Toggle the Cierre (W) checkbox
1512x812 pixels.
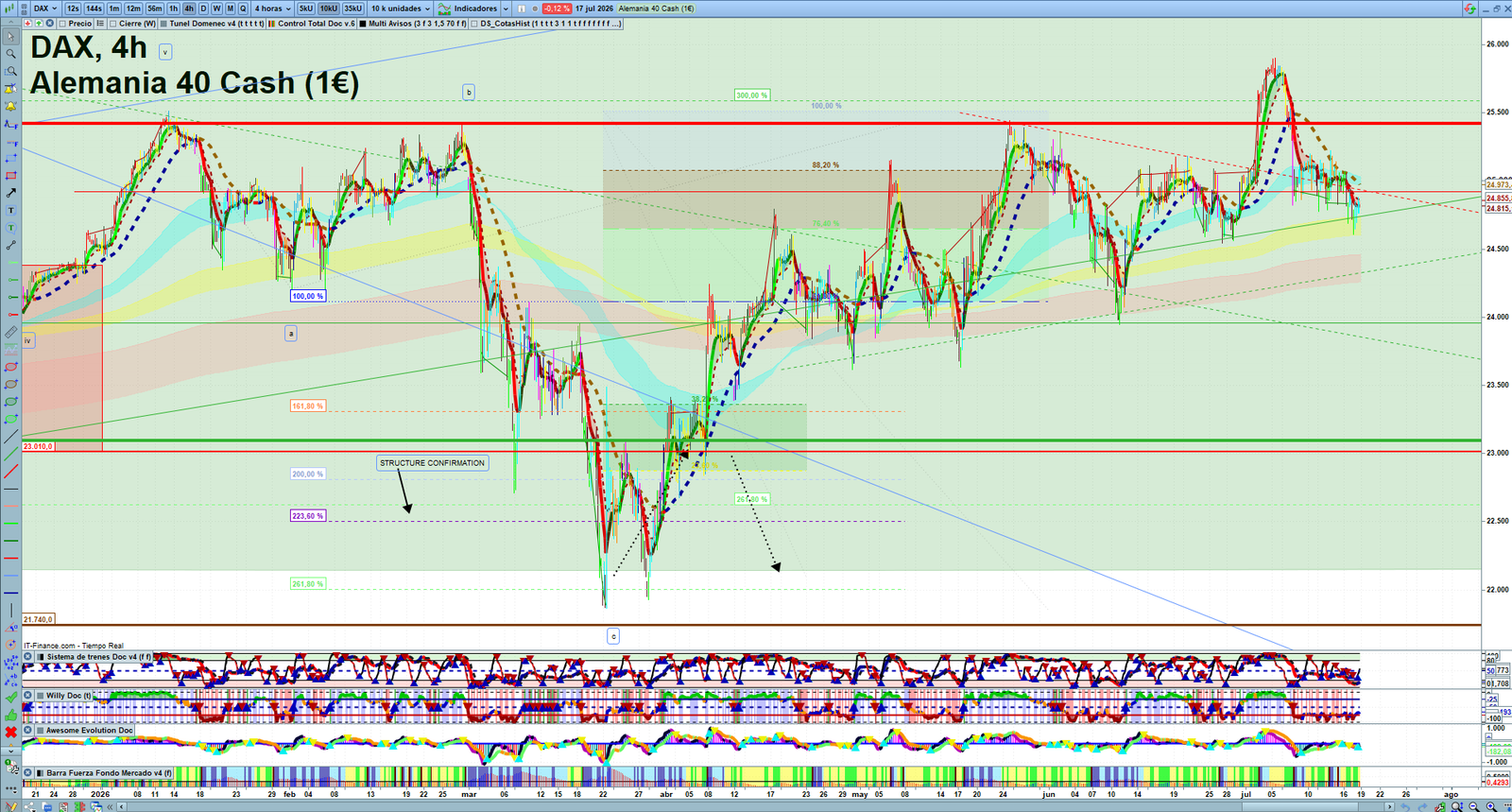point(112,24)
